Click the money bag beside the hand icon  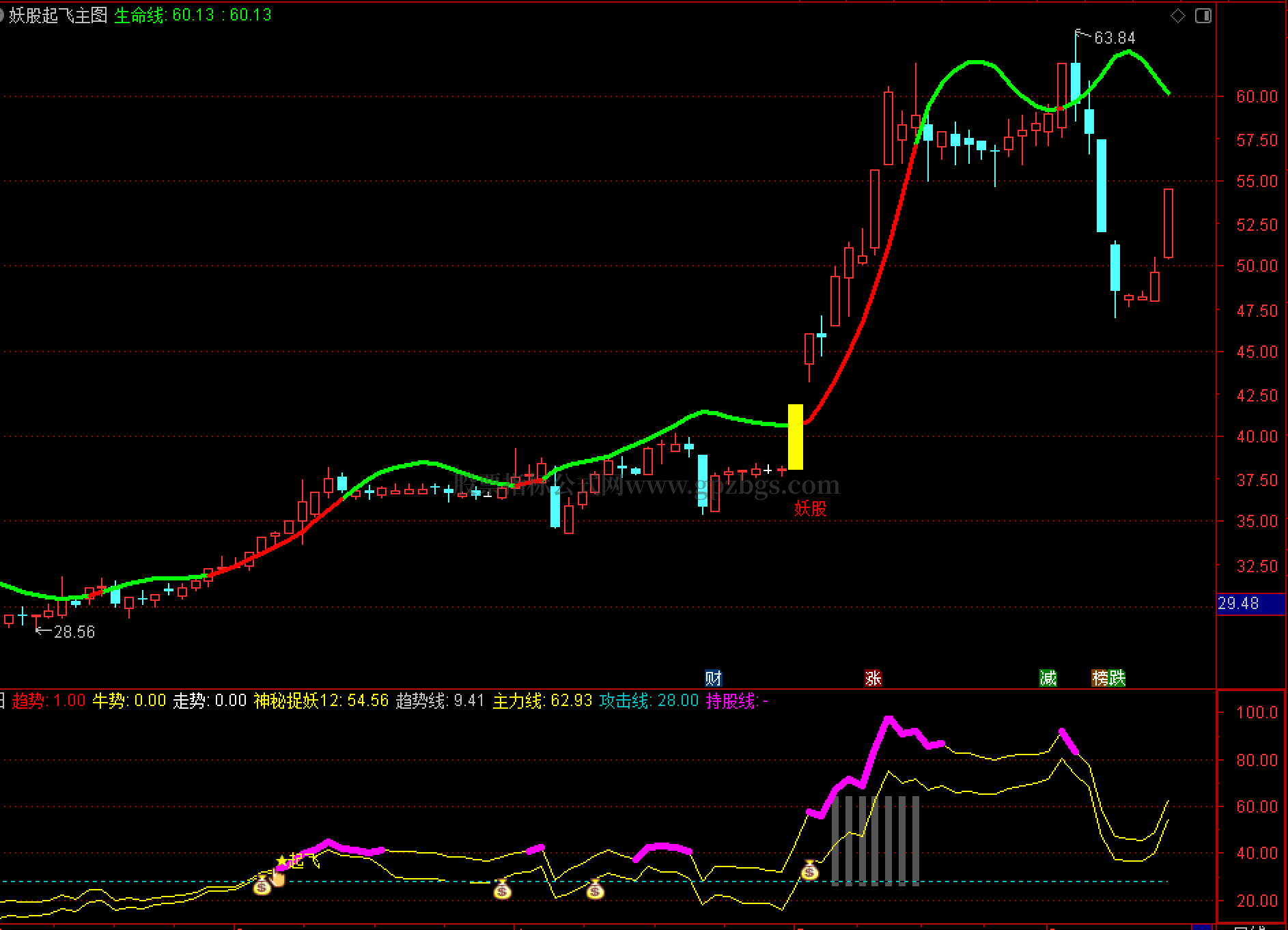click(x=262, y=886)
